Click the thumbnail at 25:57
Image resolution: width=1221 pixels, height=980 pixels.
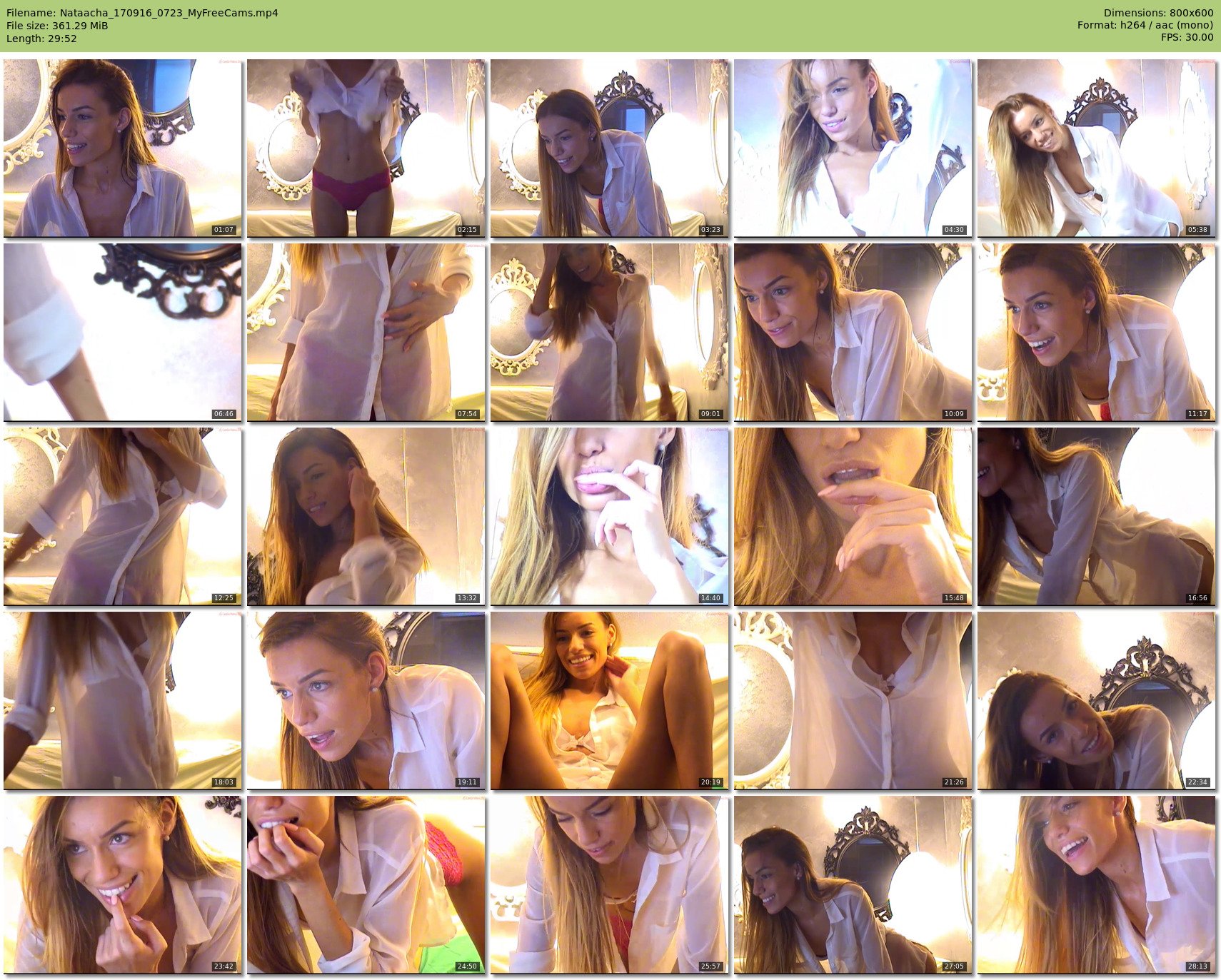[x=610, y=884]
